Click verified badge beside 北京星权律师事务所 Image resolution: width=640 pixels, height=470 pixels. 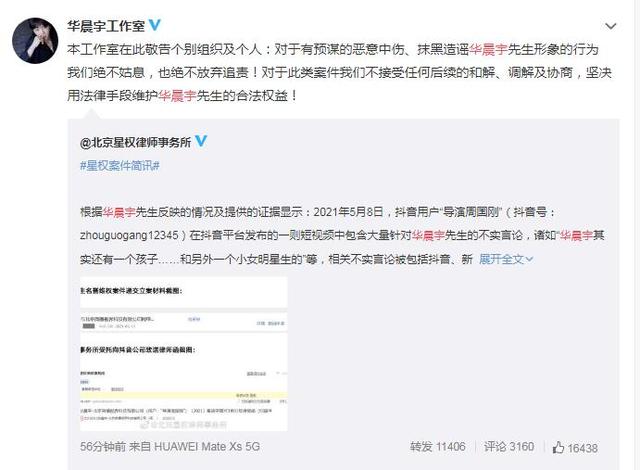tap(201, 141)
